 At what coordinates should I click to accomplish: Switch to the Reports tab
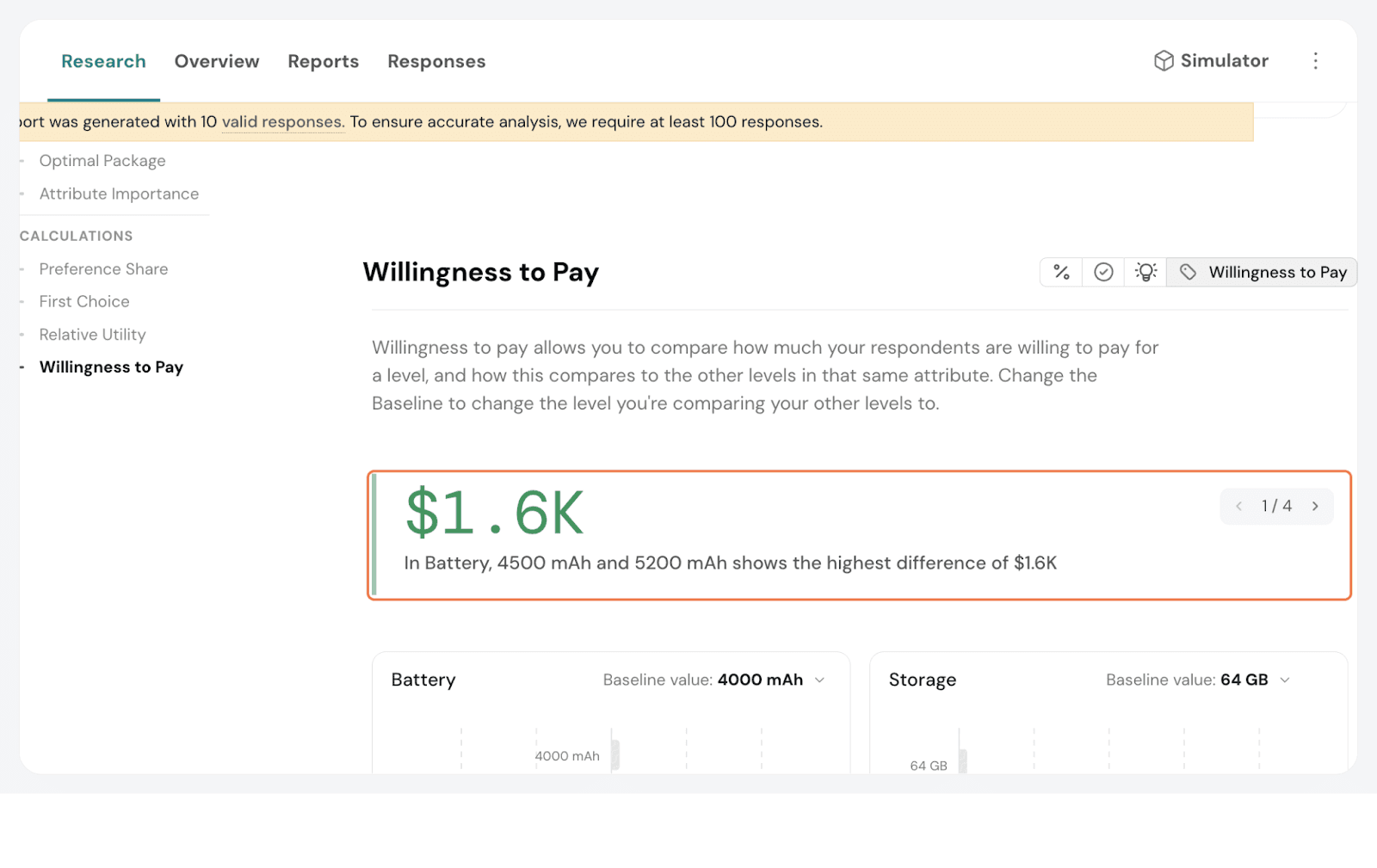(323, 62)
